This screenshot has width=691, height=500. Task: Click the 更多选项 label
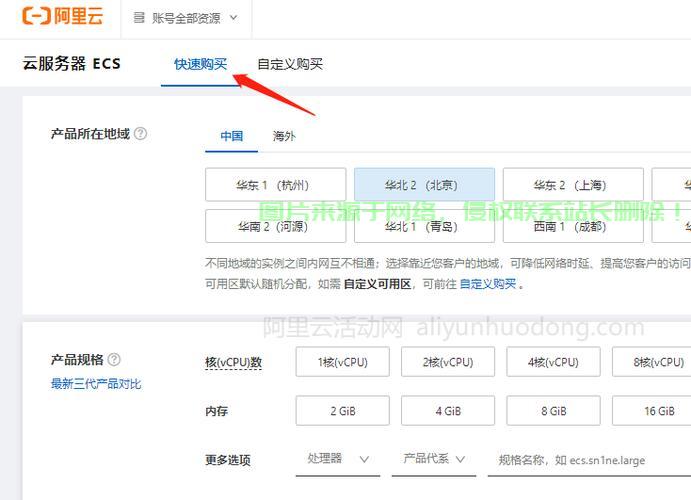pos(227,460)
